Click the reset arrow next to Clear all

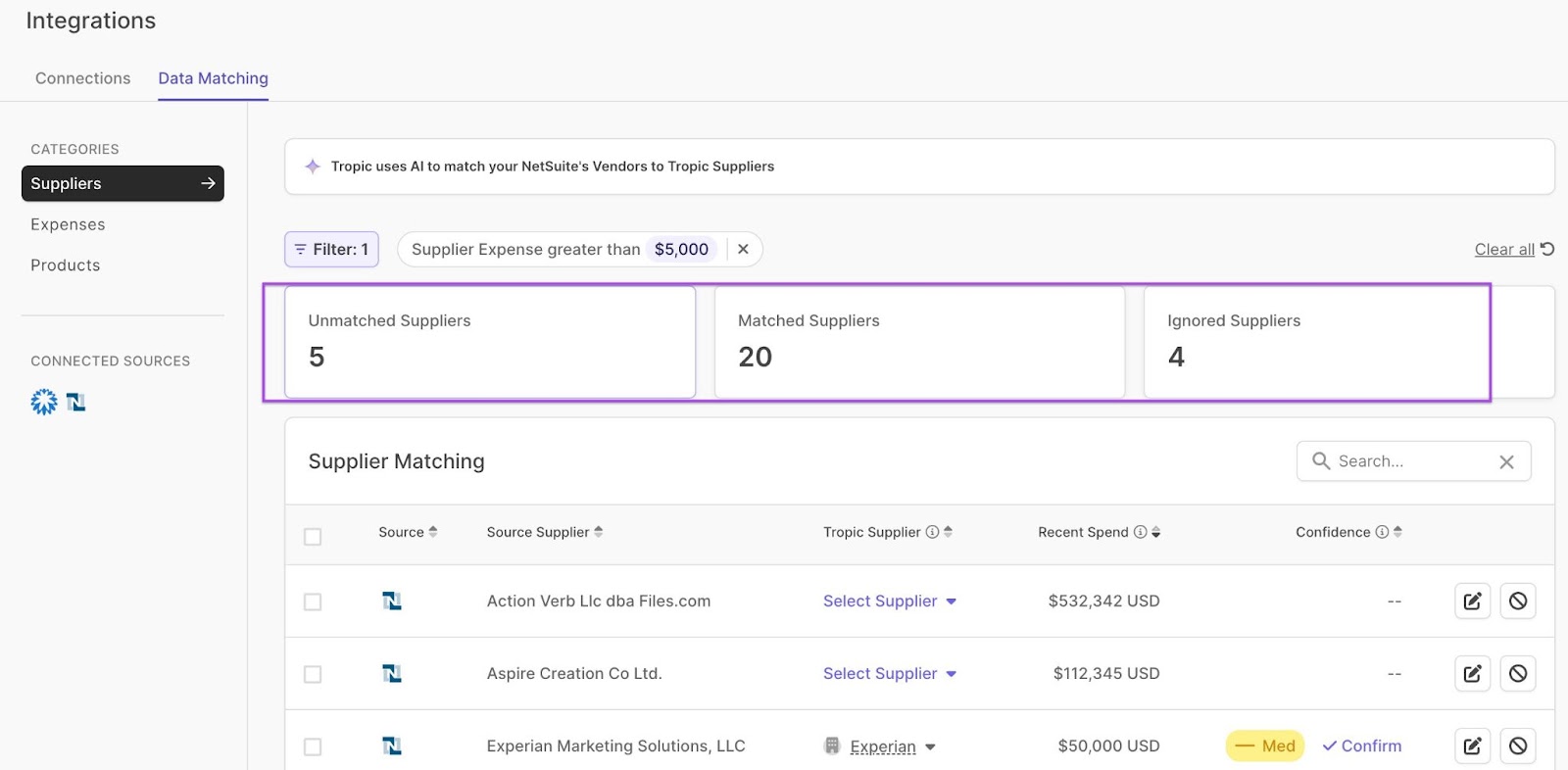pyautogui.click(x=1547, y=249)
